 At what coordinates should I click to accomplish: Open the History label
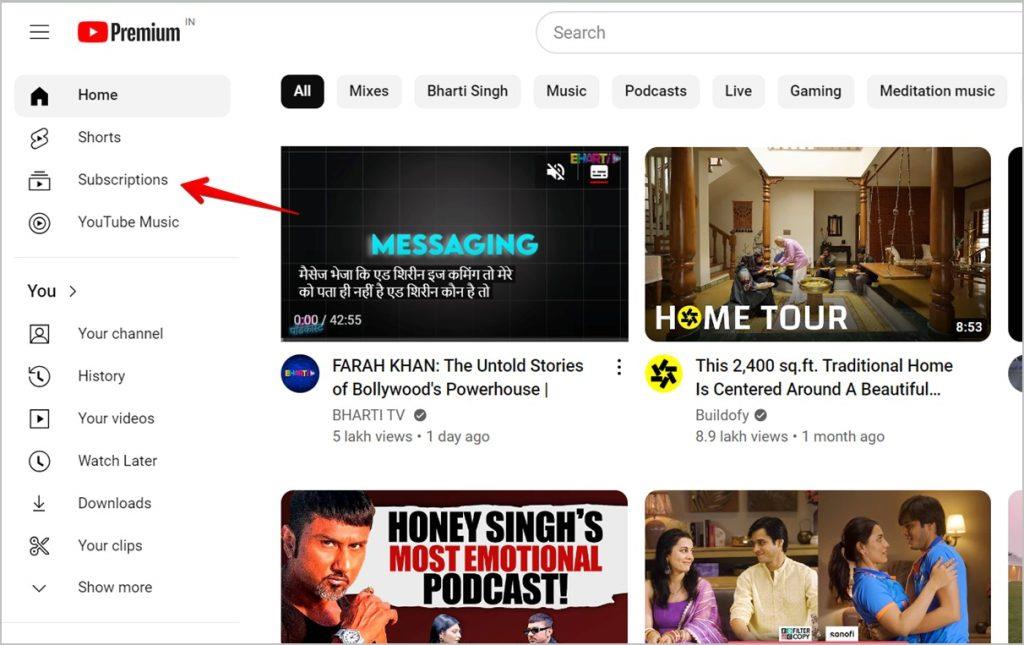pyautogui.click(x=101, y=376)
